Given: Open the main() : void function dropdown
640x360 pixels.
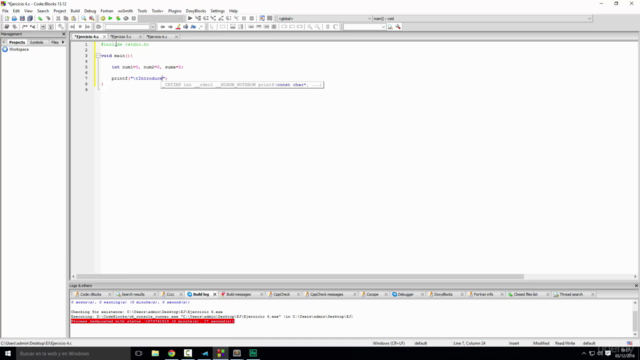Looking at the screenshot, I should 482,18.
